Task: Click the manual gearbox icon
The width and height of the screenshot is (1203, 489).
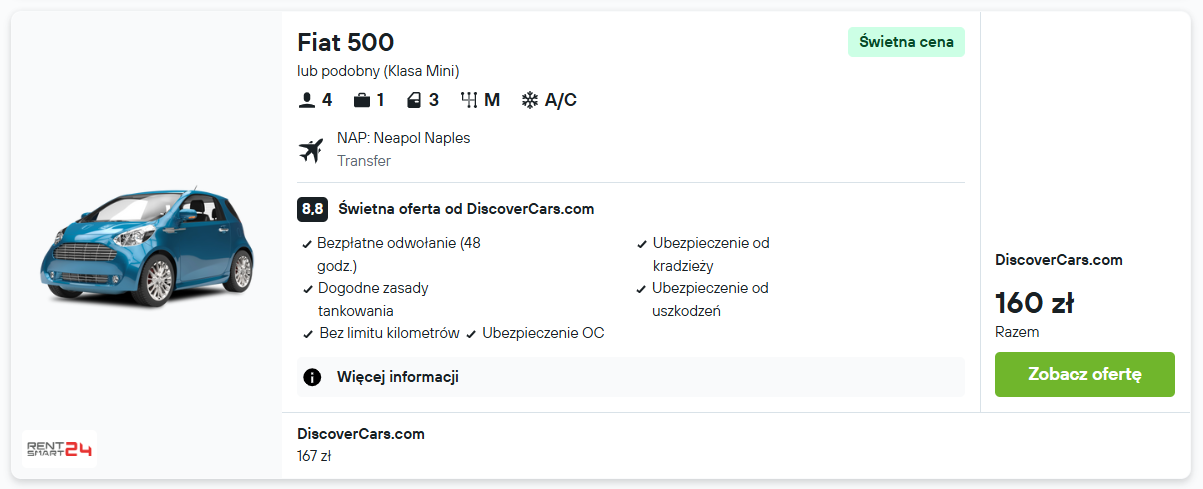Action: [x=469, y=100]
